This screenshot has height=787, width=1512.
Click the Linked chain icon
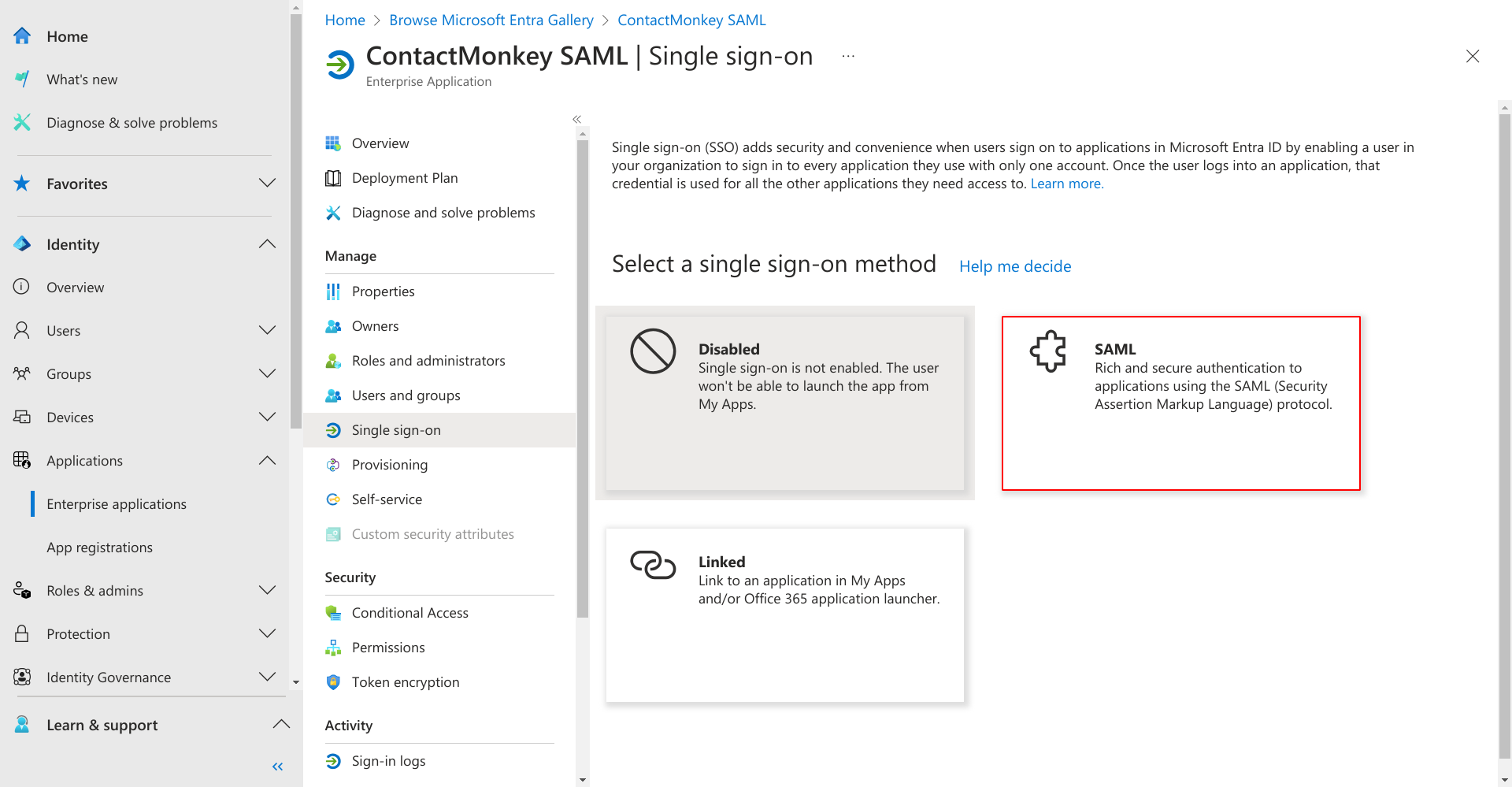pyautogui.click(x=653, y=564)
